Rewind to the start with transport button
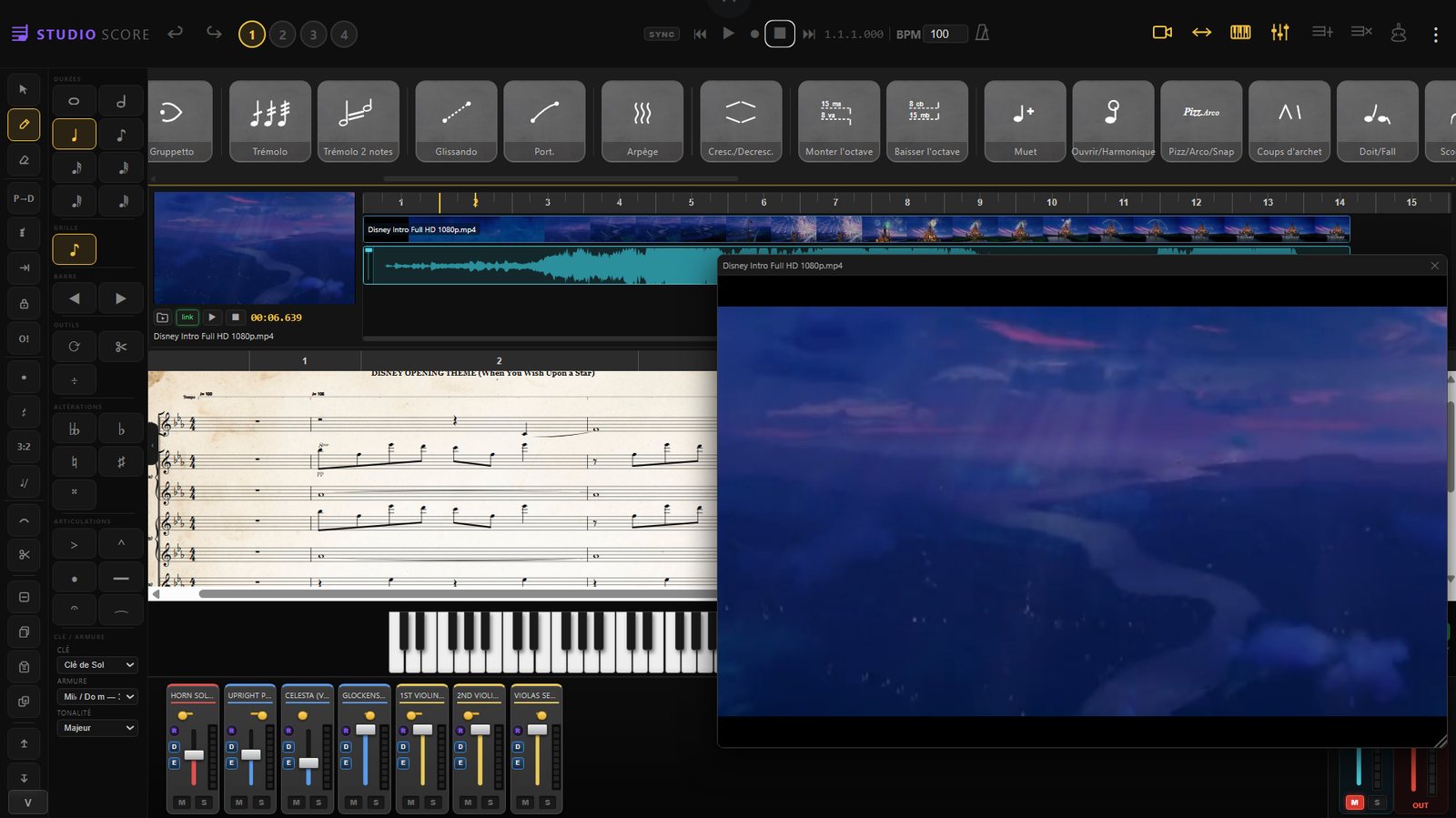 pos(700,34)
